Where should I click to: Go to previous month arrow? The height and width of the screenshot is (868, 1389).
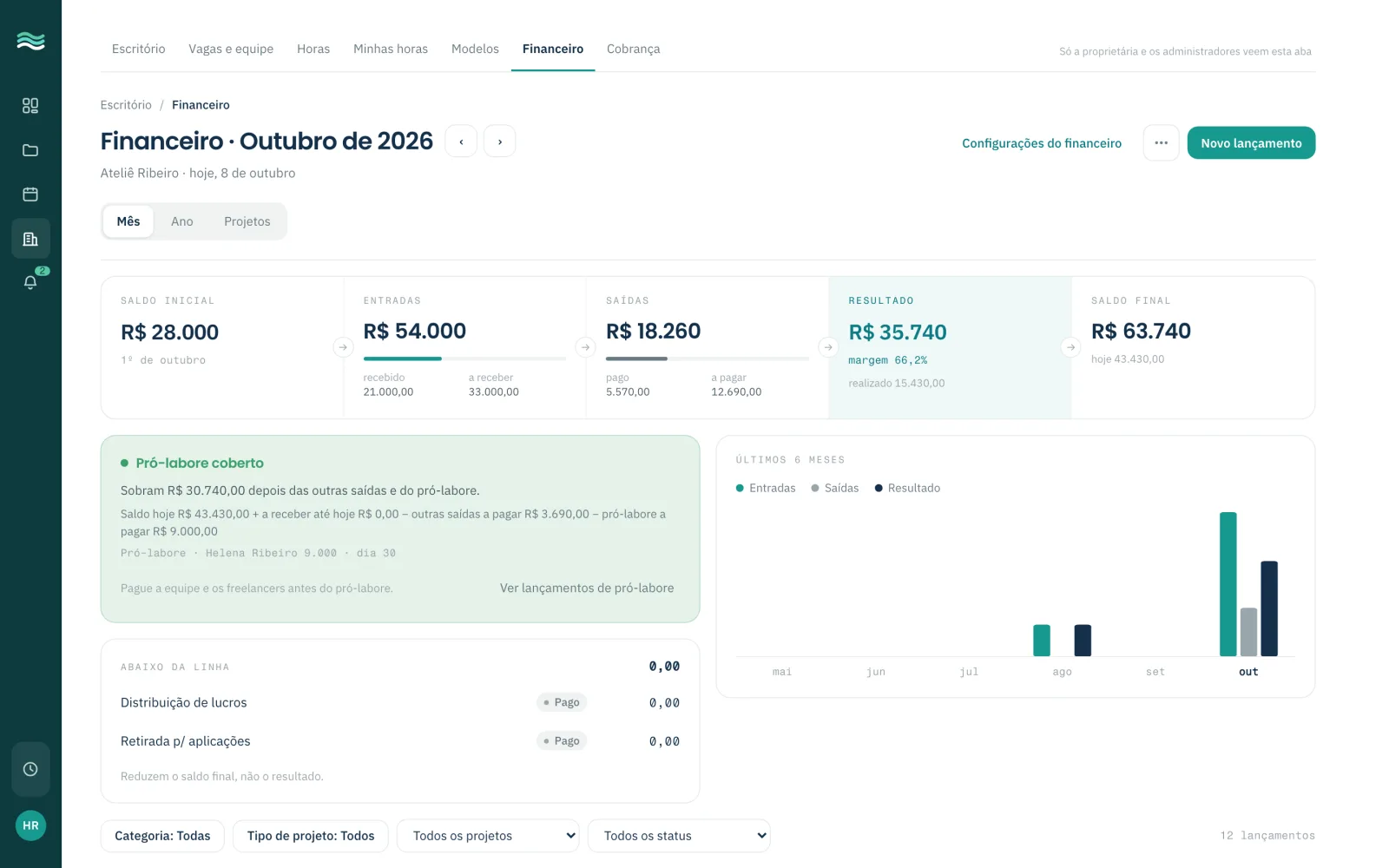pos(461,141)
